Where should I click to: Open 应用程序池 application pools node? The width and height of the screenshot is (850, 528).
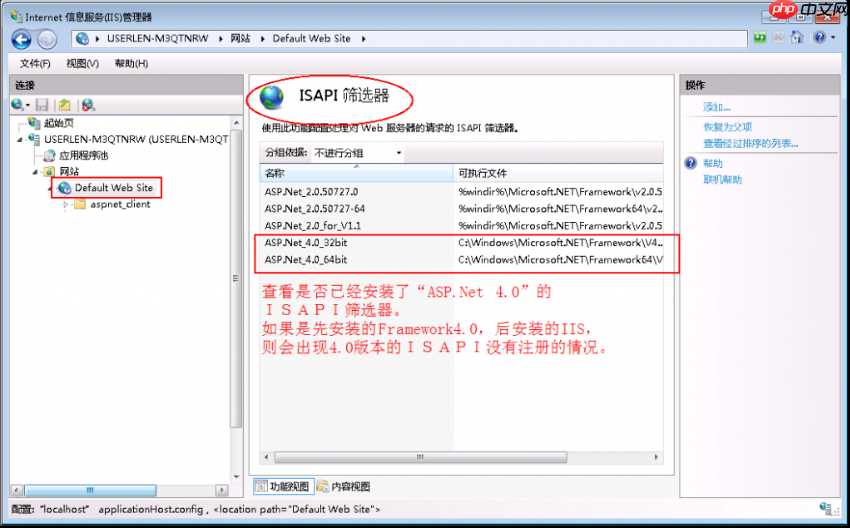(x=83, y=156)
